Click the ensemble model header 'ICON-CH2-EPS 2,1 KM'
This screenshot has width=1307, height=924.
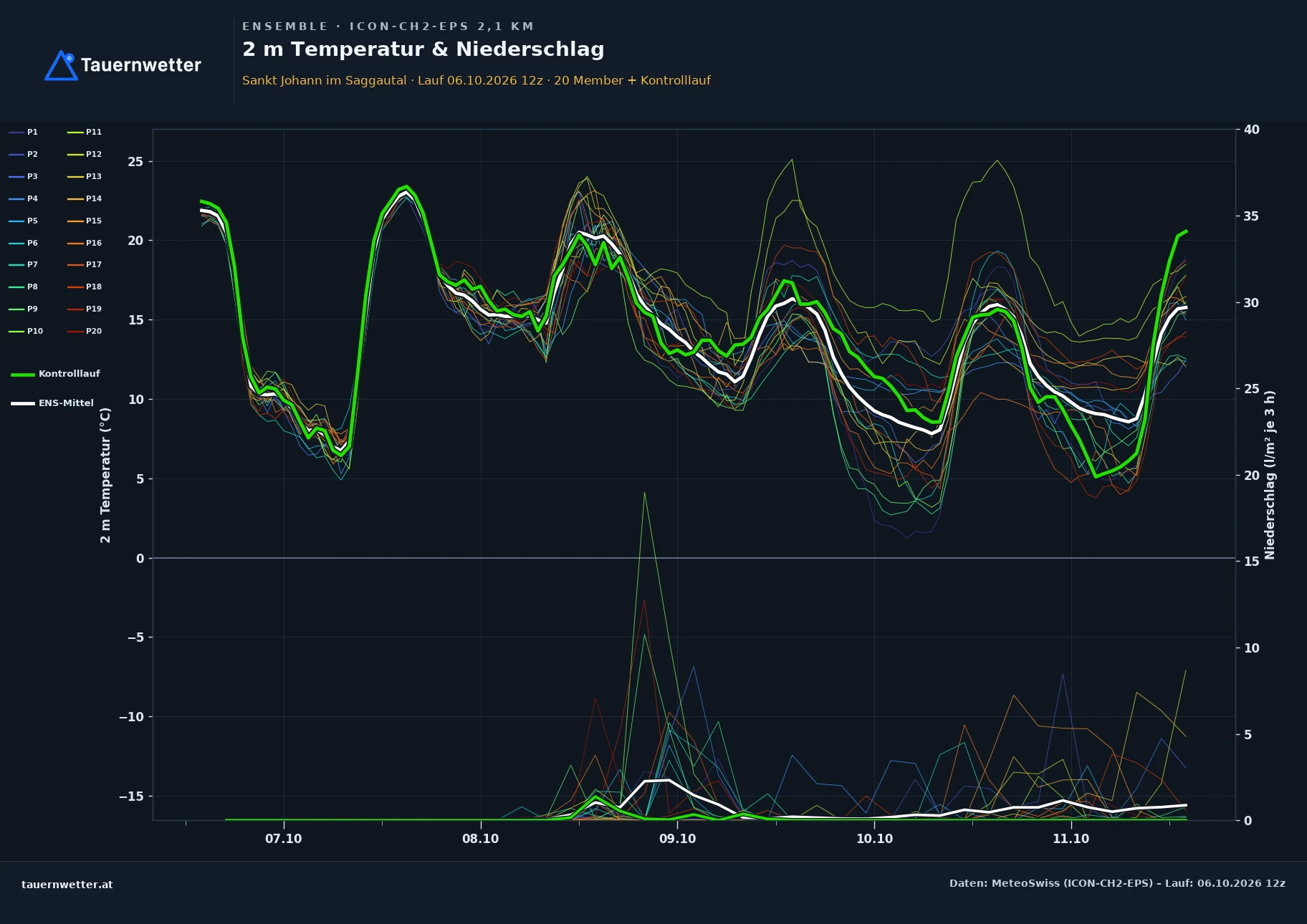(x=441, y=27)
